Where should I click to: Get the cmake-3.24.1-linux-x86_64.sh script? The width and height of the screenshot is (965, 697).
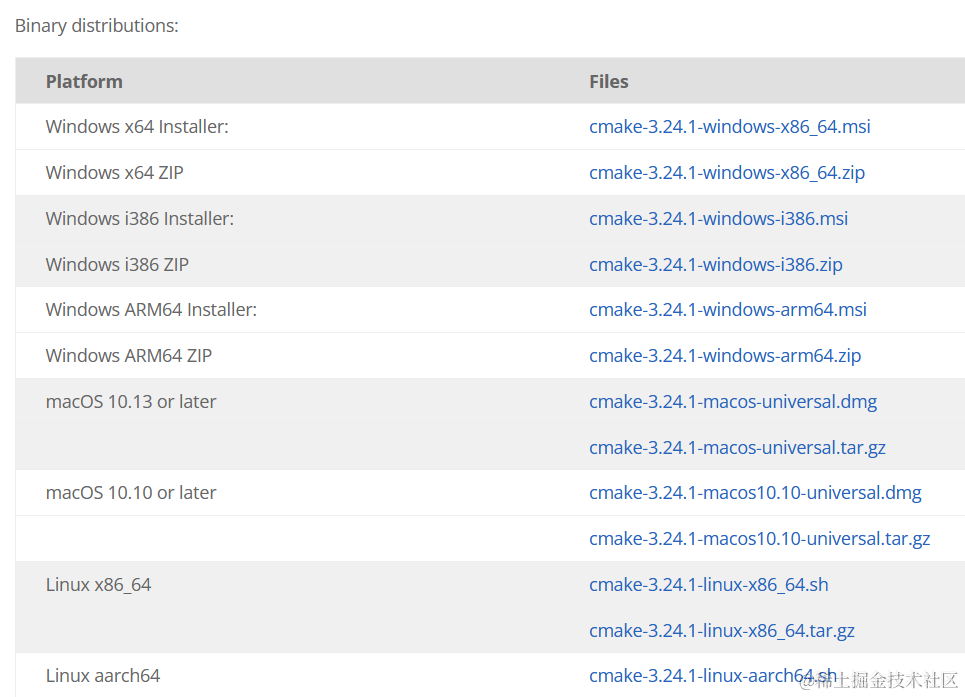click(x=708, y=585)
